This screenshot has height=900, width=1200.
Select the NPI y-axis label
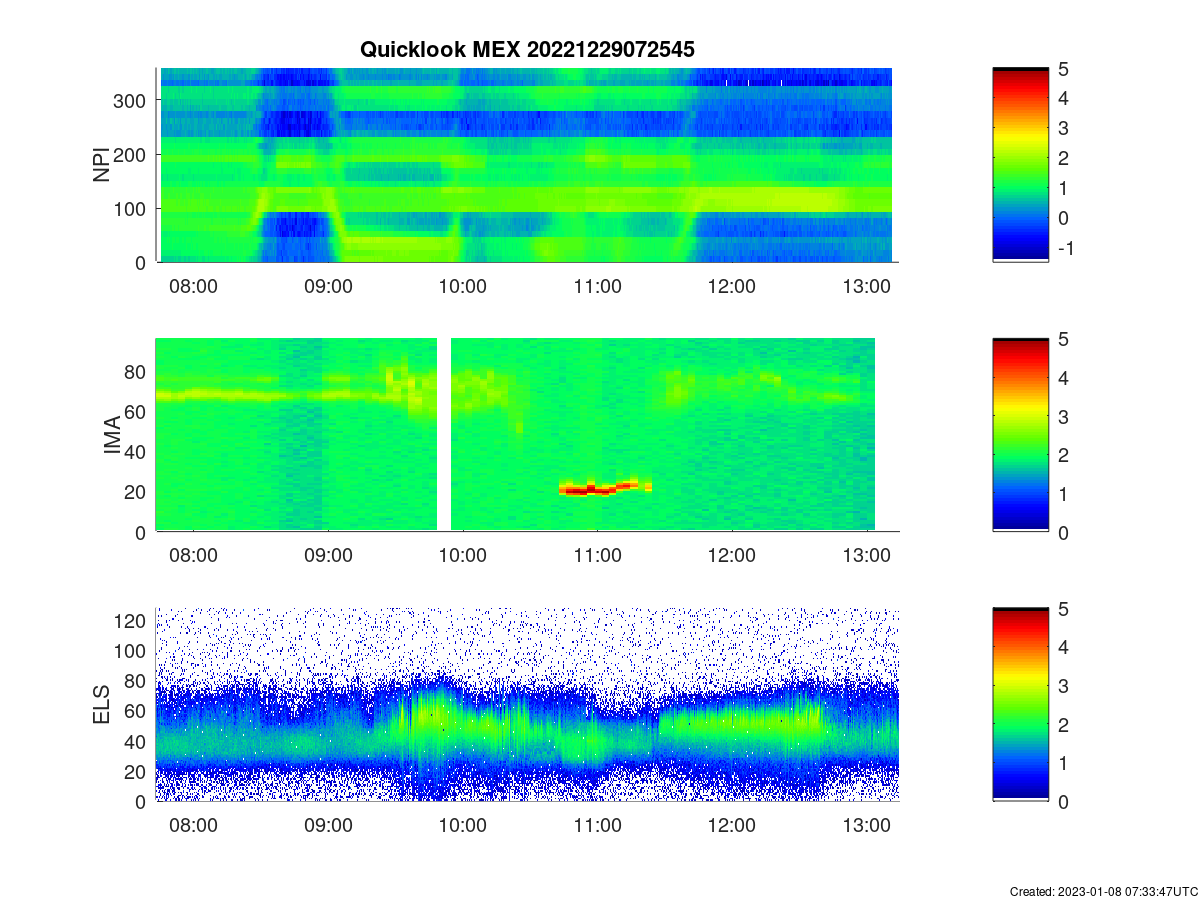pos(101,165)
